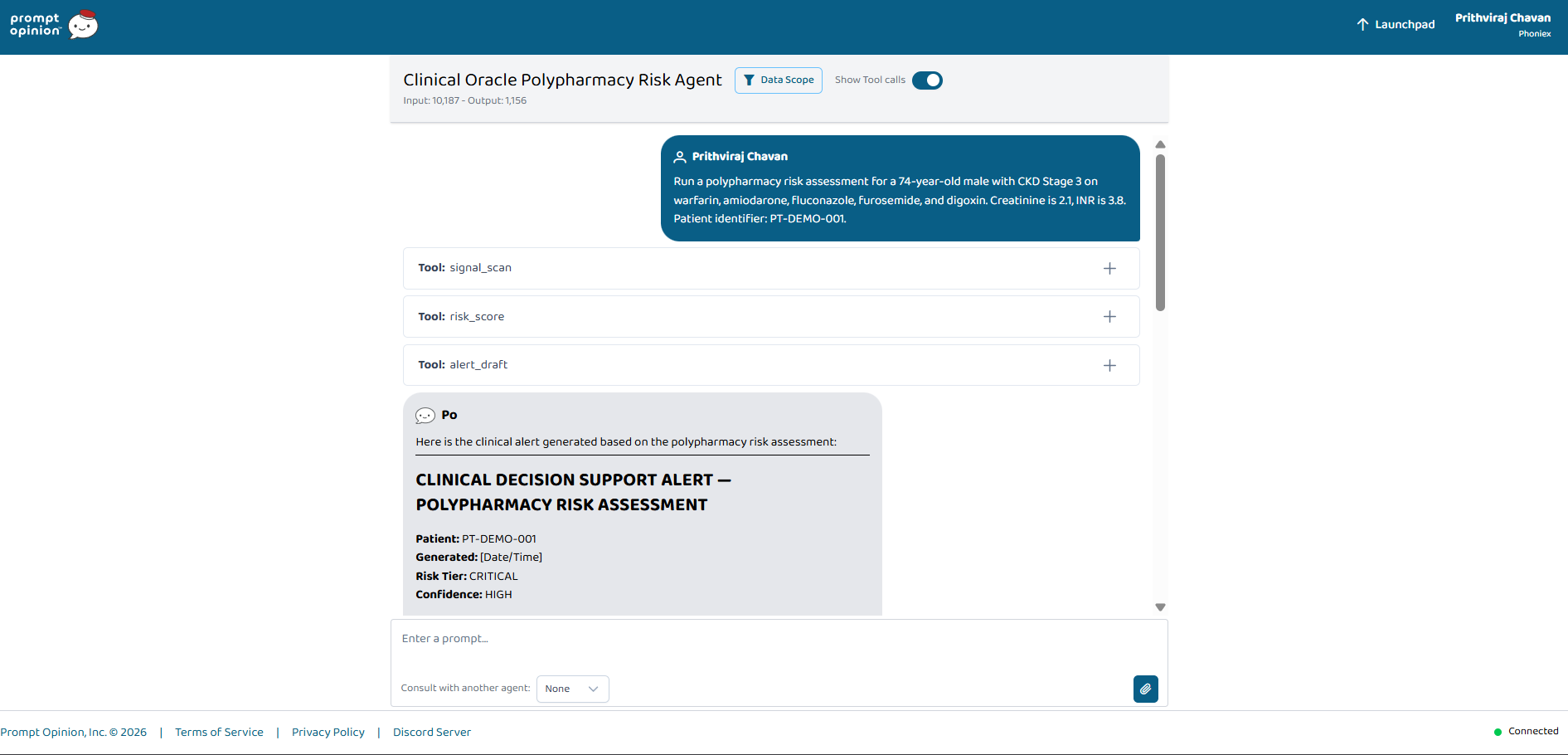The image size is (1568, 755).
Task: Open Prithviraj Chavan user profile menu
Action: click(x=1502, y=24)
